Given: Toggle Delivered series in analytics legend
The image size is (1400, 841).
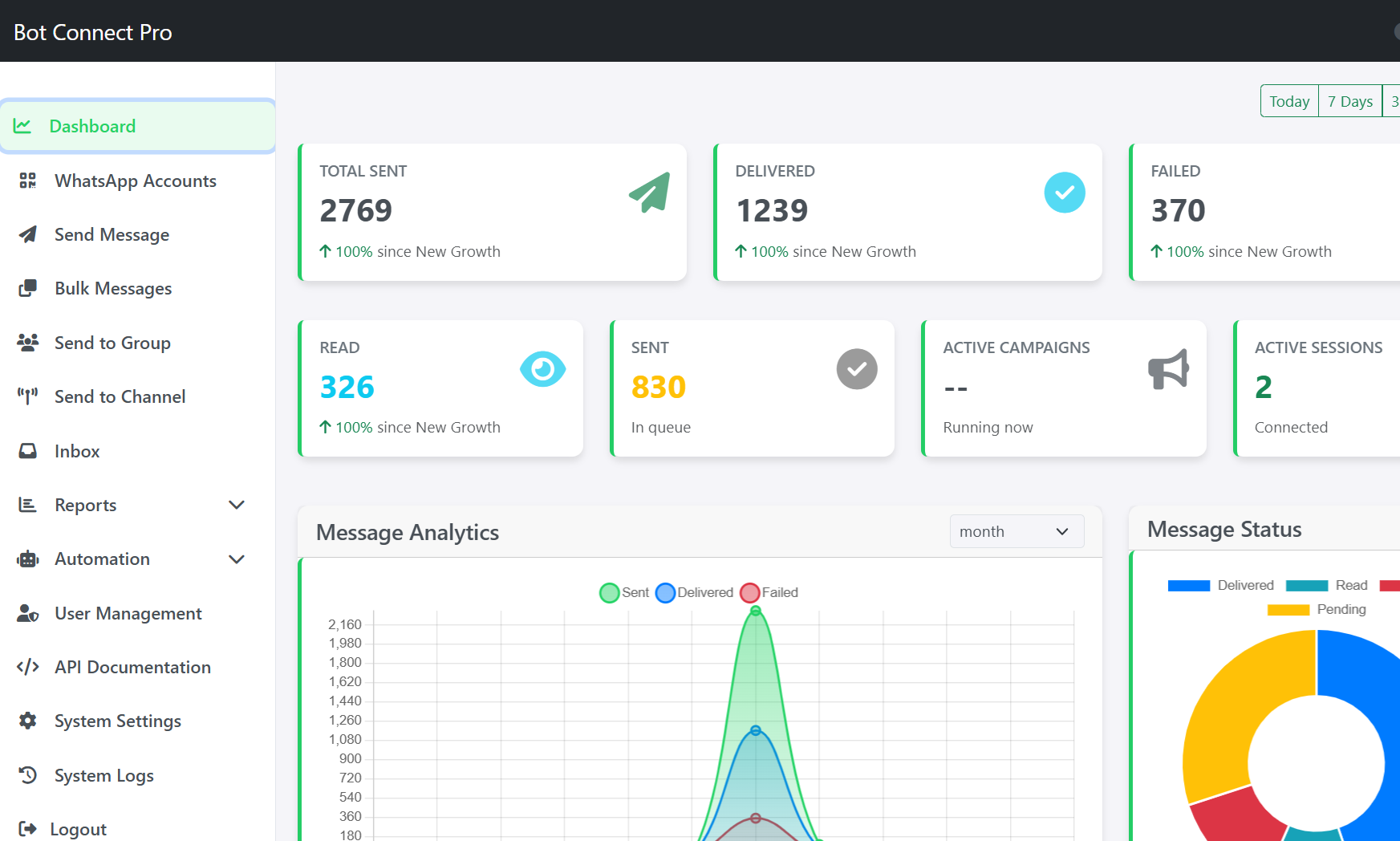Looking at the screenshot, I should point(695,592).
